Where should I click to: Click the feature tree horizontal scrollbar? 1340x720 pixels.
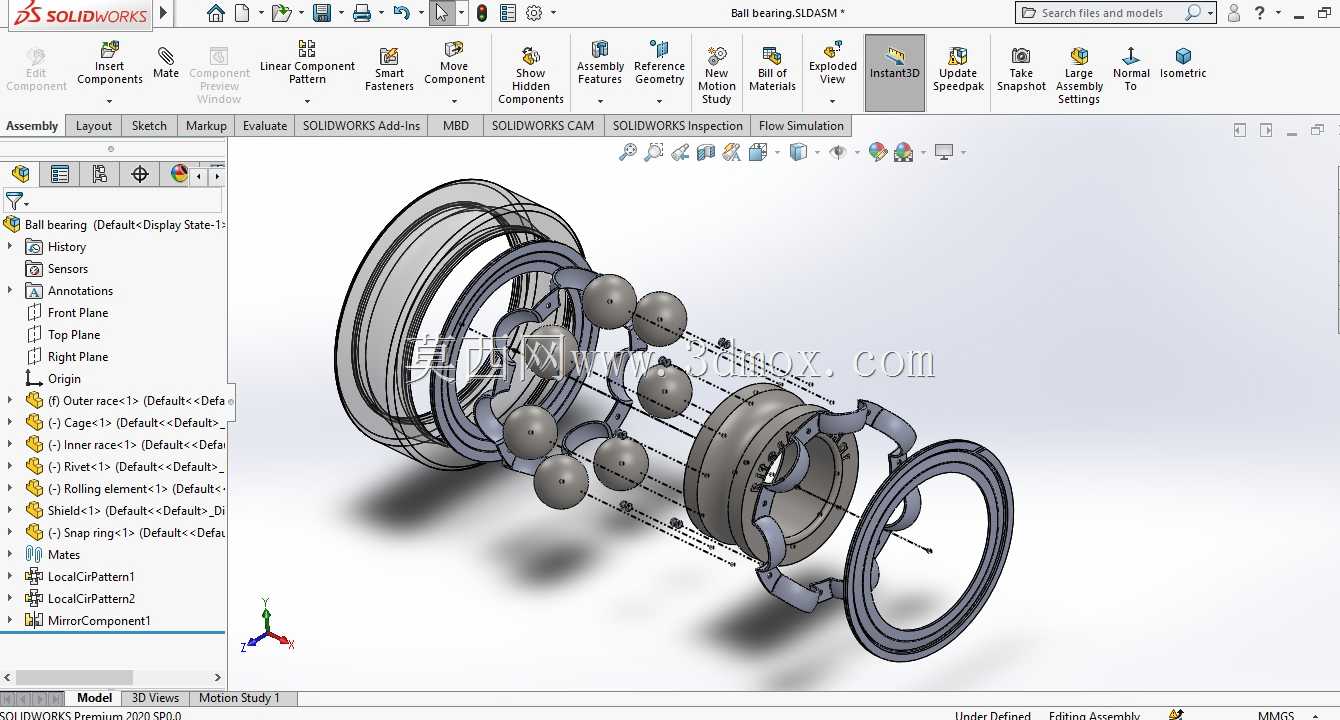click(x=74, y=677)
